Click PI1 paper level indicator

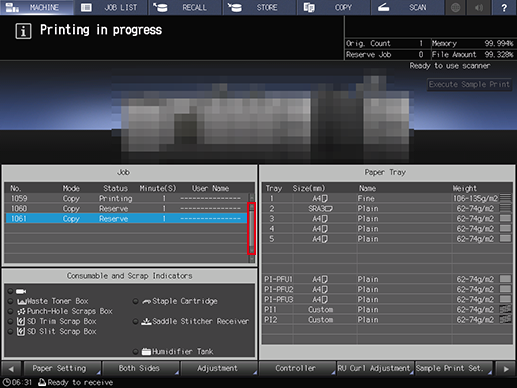(x=506, y=309)
